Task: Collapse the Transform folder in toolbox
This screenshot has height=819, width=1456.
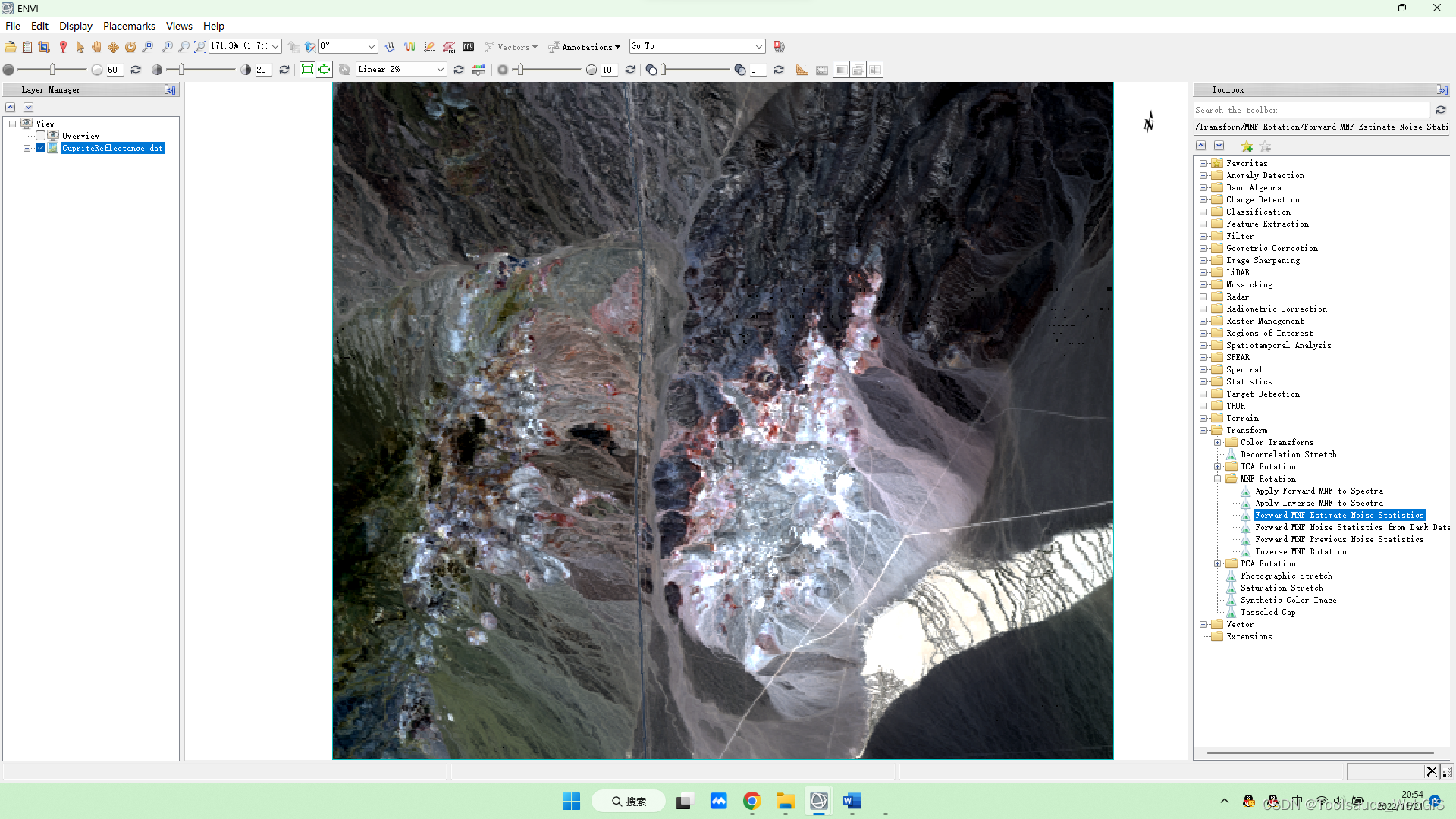Action: (1203, 430)
